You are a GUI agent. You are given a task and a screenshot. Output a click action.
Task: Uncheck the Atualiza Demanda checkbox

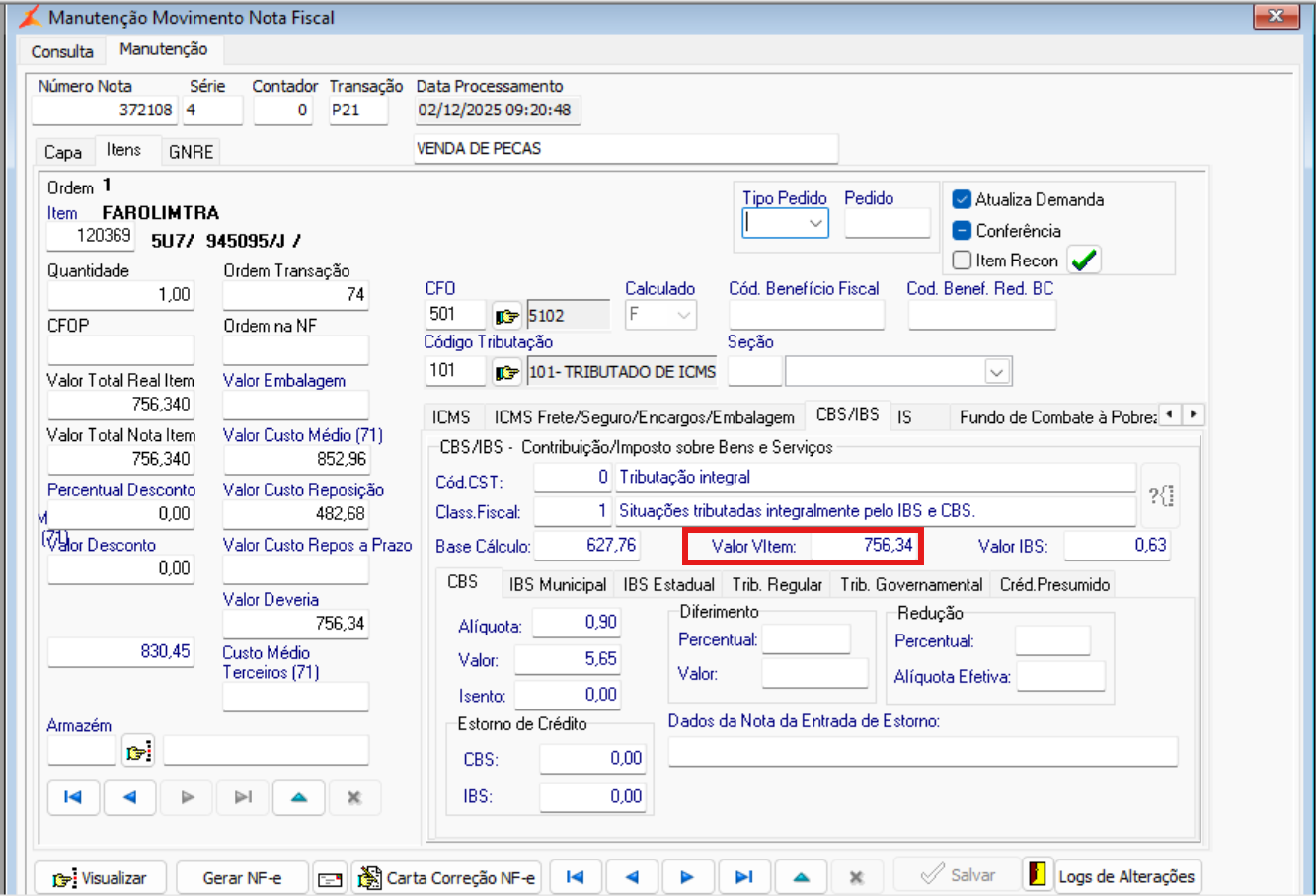click(962, 199)
